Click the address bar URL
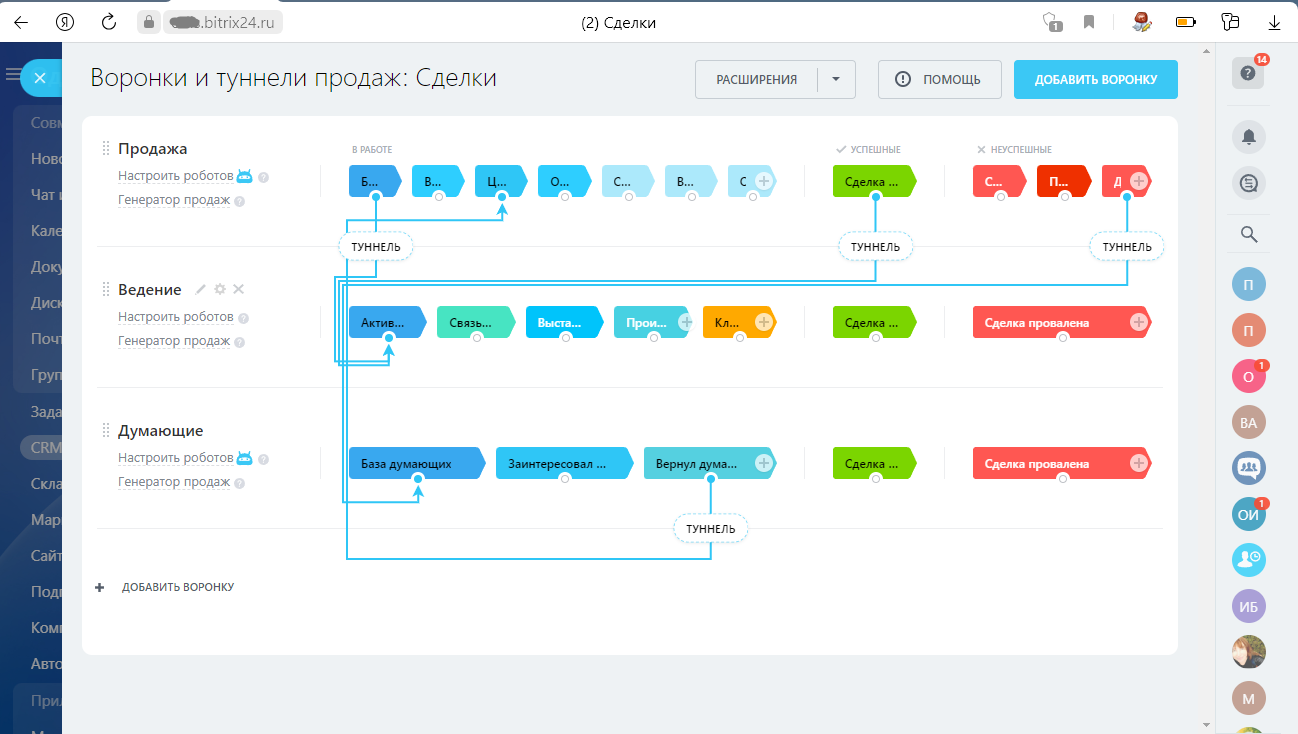The width and height of the screenshot is (1298, 734). pyautogui.click(x=222, y=22)
